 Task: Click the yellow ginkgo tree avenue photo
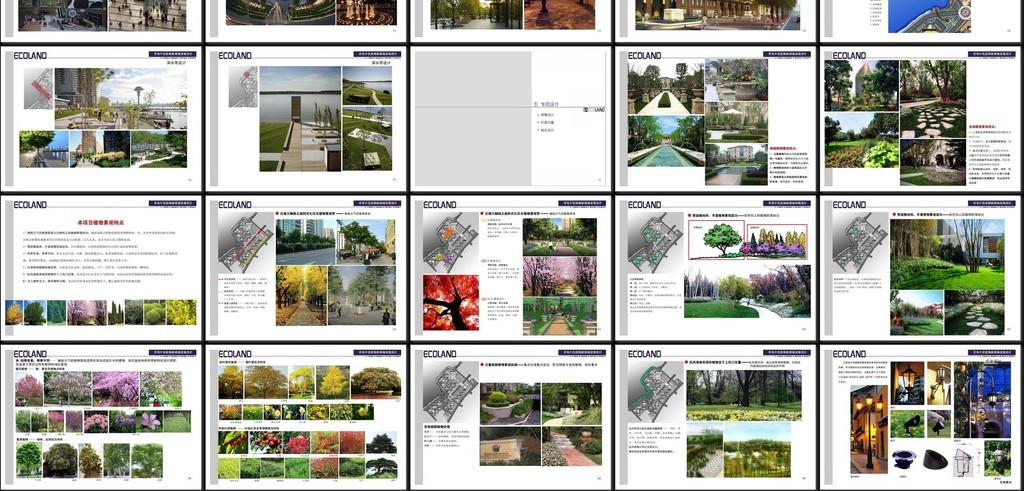pos(300,295)
